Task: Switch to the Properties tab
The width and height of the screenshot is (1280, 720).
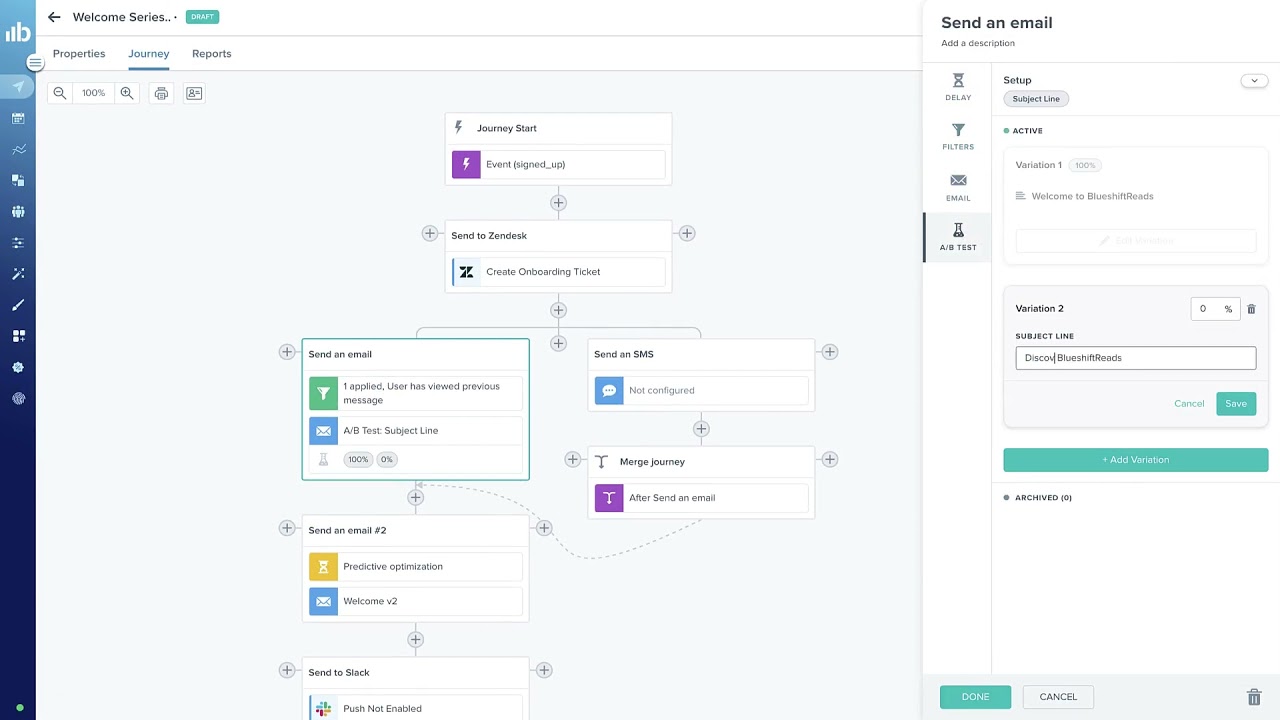Action: [79, 54]
